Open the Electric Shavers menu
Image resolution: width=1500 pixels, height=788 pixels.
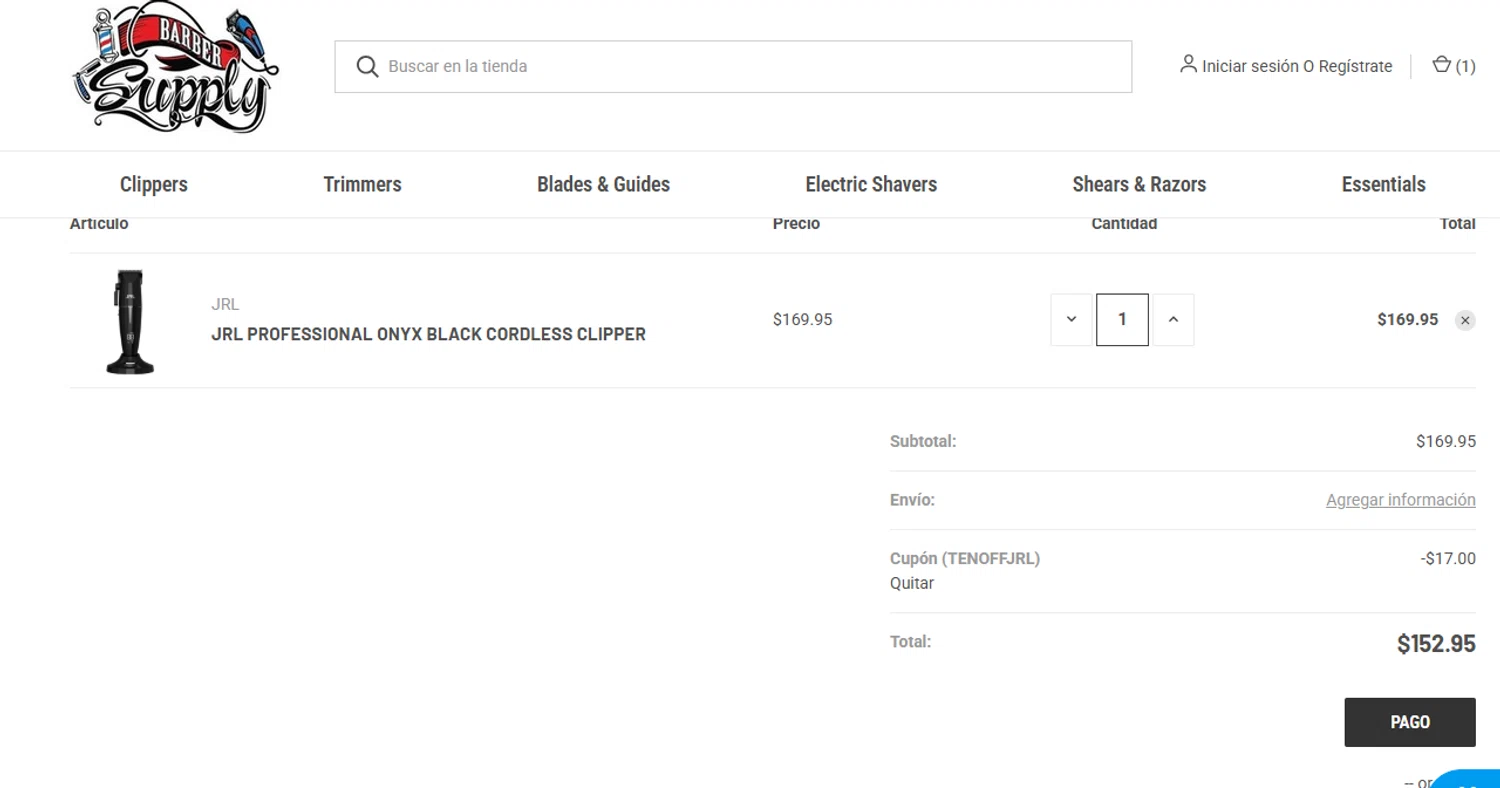point(871,184)
